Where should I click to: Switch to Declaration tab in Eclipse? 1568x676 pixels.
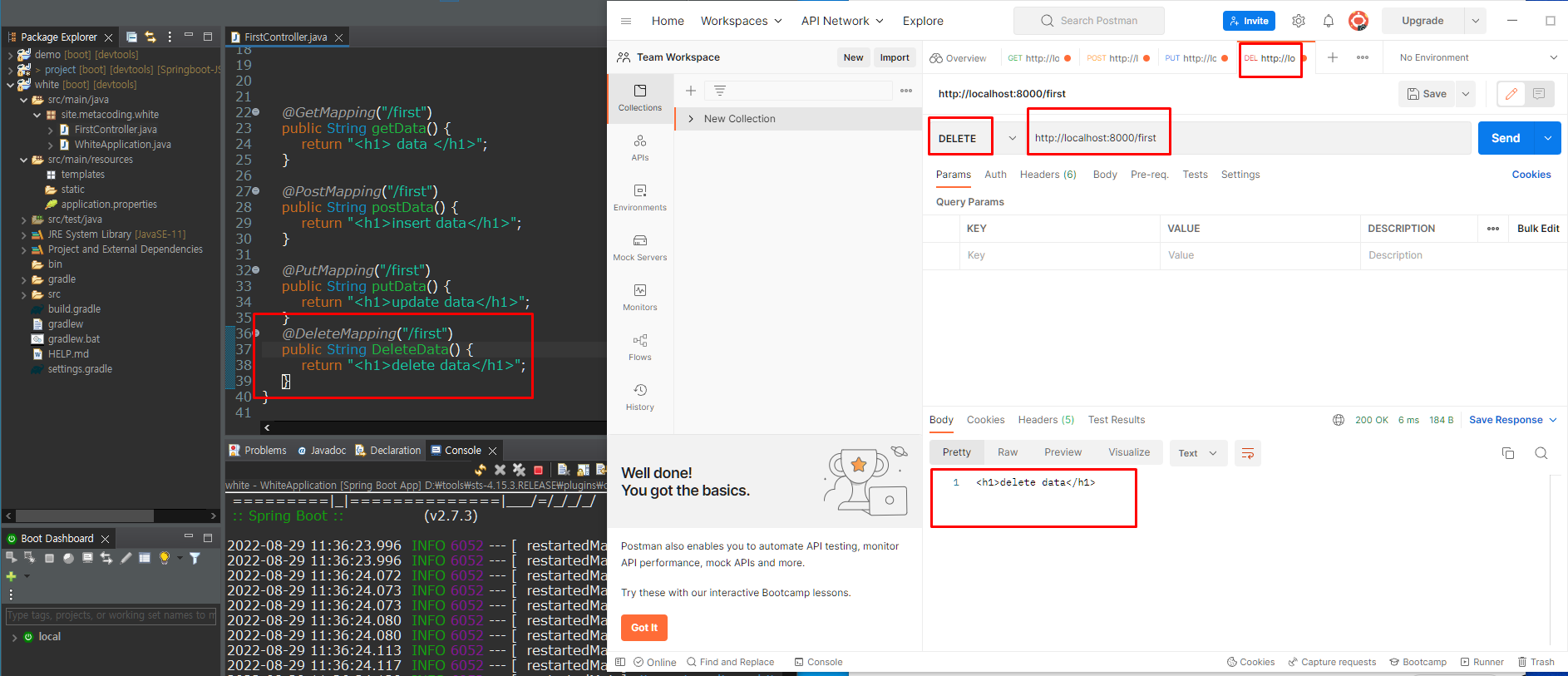388,450
